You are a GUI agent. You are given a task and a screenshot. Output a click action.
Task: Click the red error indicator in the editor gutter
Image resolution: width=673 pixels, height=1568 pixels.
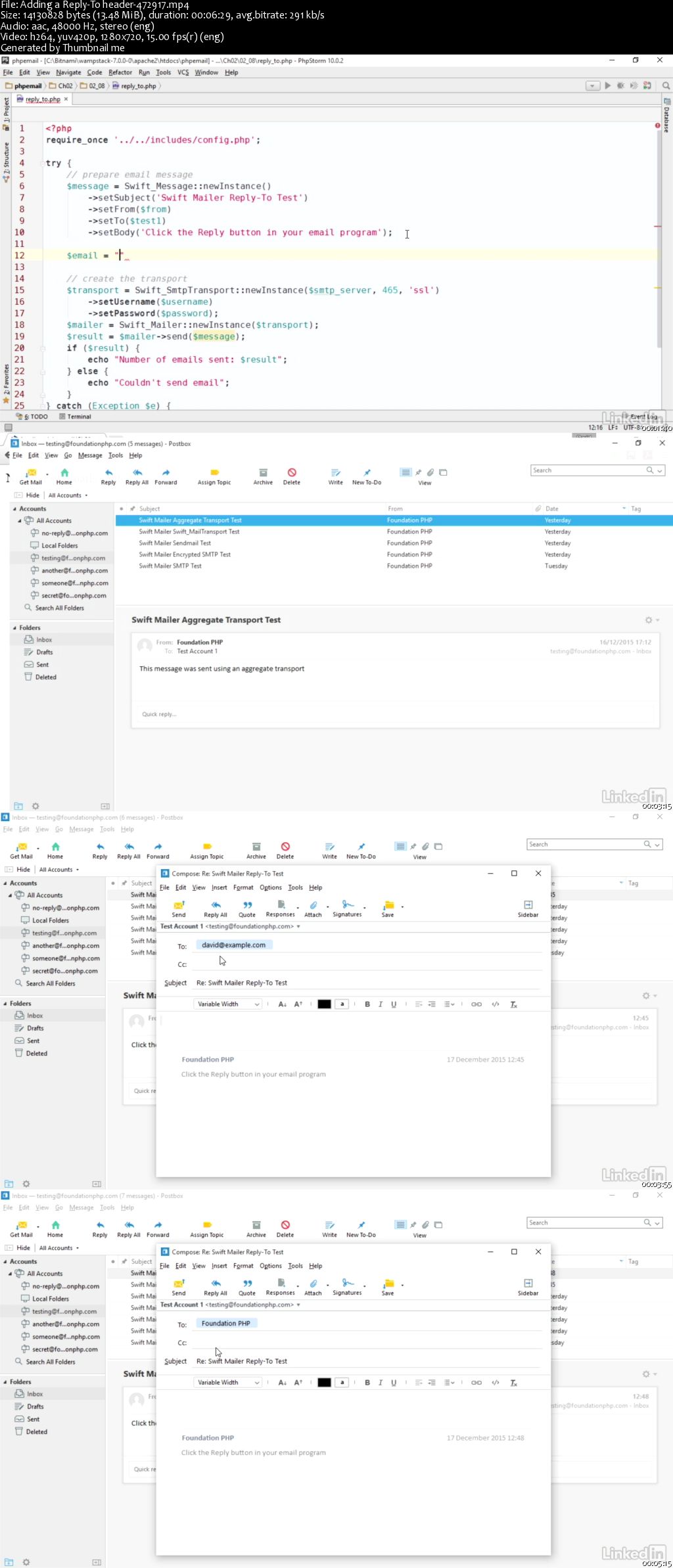coord(657,125)
